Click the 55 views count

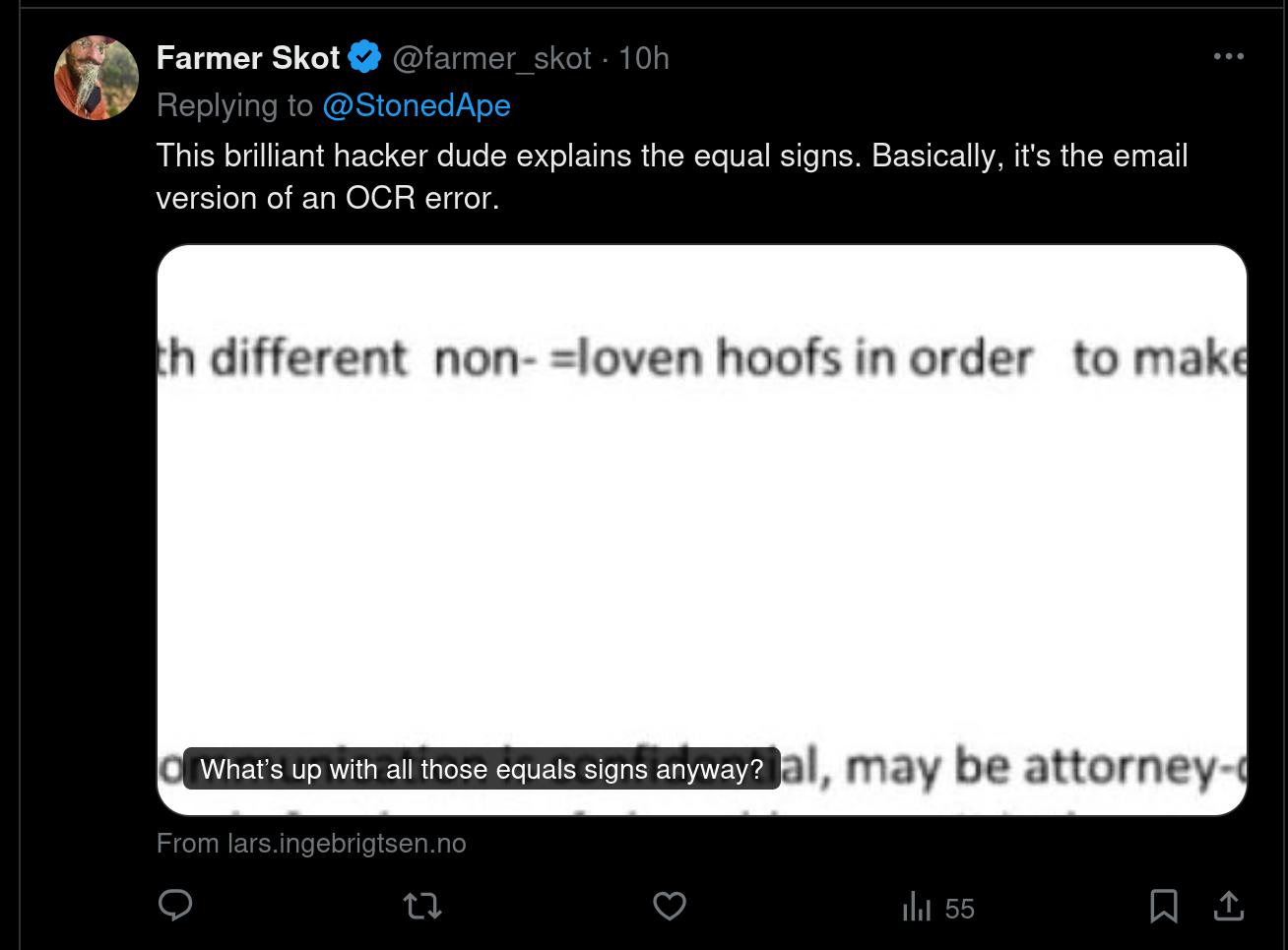pyautogui.click(x=958, y=909)
